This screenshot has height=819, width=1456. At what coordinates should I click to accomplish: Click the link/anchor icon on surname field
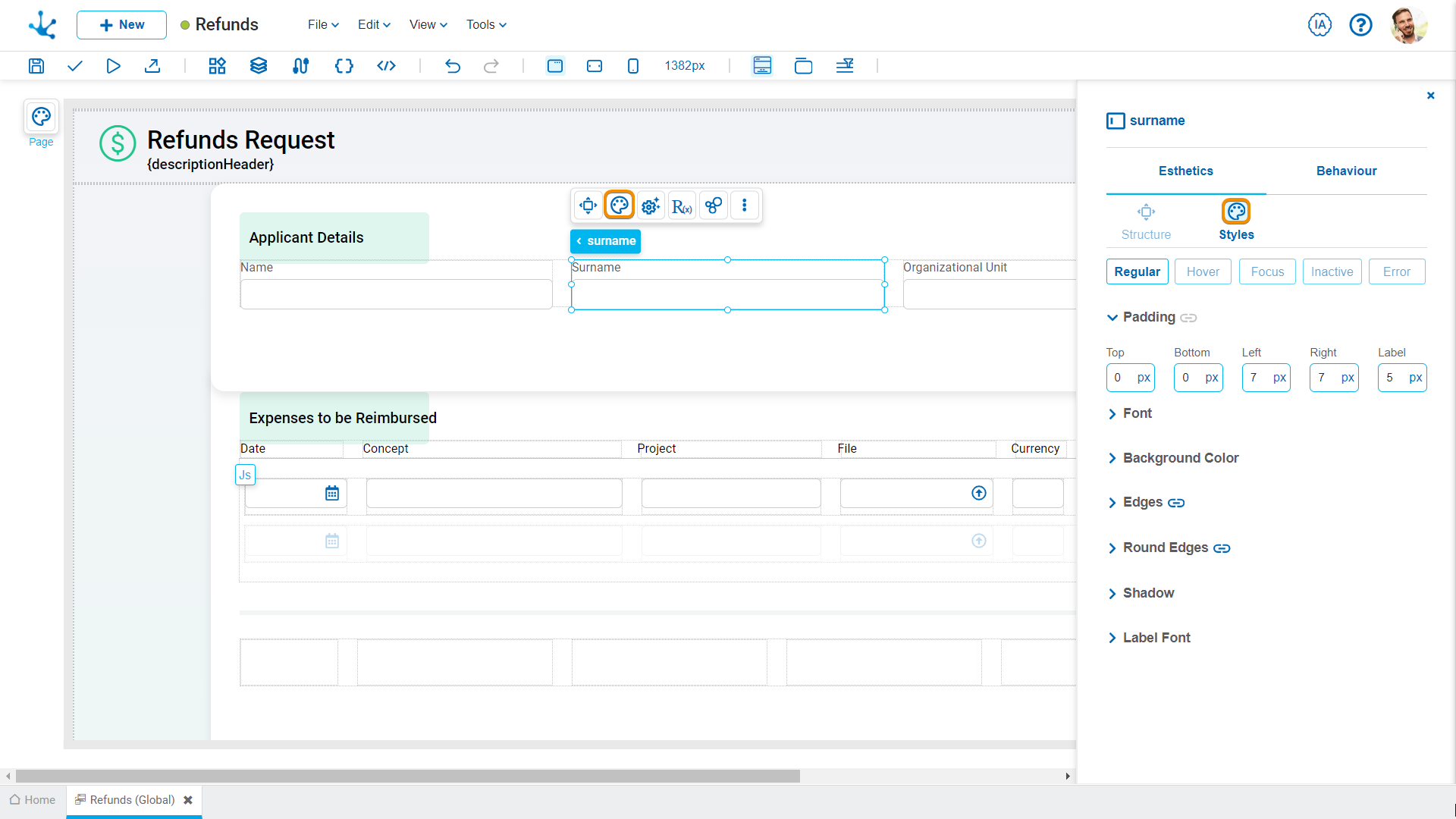pyautogui.click(x=714, y=205)
